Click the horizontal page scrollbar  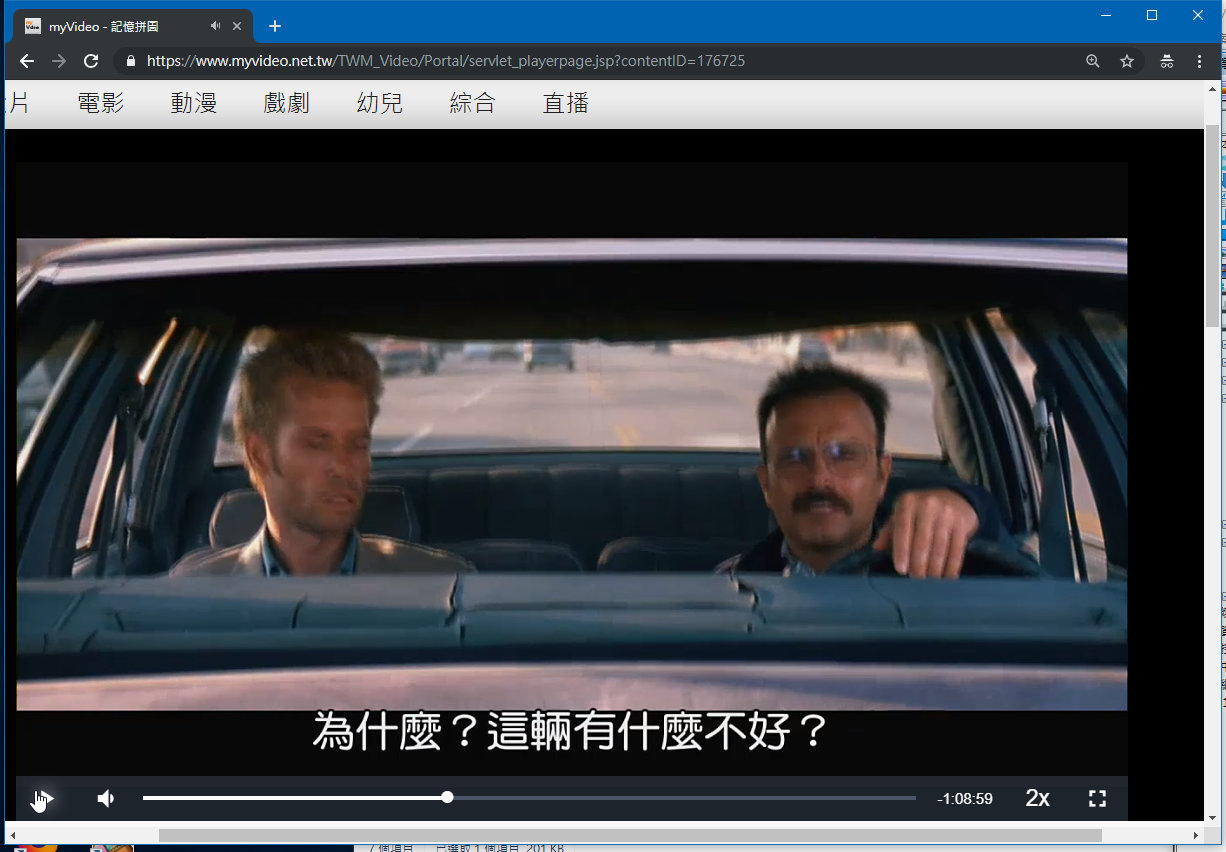pos(630,835)
